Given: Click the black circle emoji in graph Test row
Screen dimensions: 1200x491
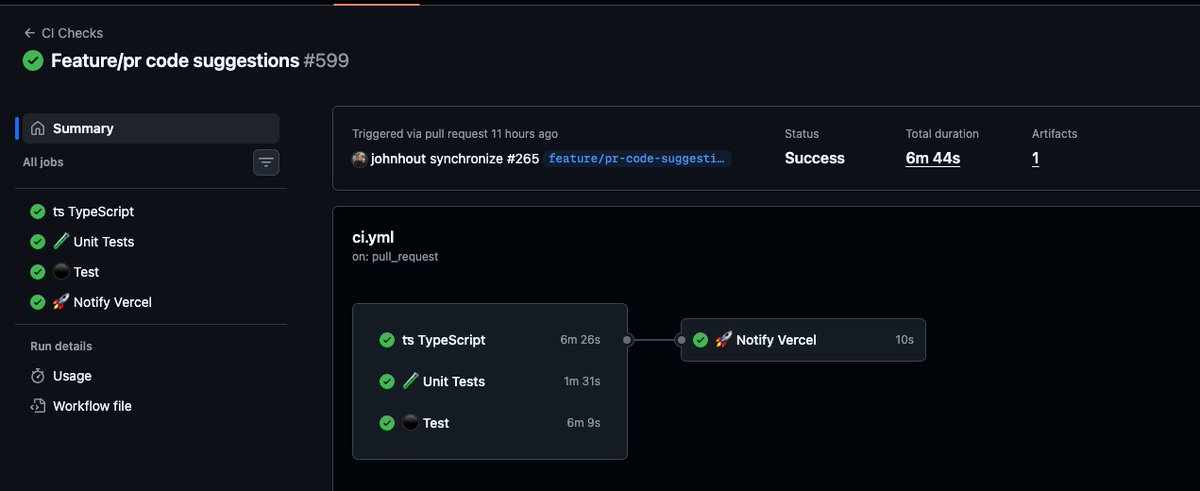Looking at the screenshot, I should pyautogui.click(x=410, y=423).
